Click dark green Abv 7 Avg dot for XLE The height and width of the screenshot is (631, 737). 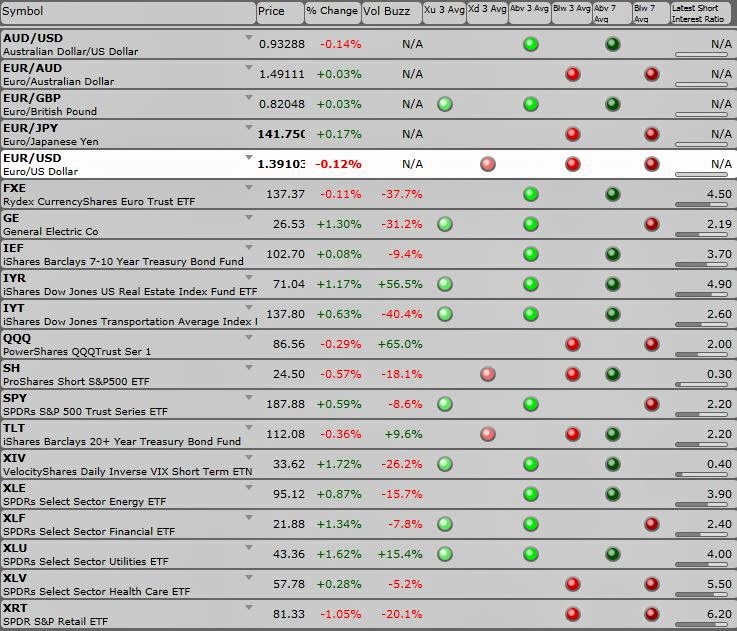coord(612,494)
